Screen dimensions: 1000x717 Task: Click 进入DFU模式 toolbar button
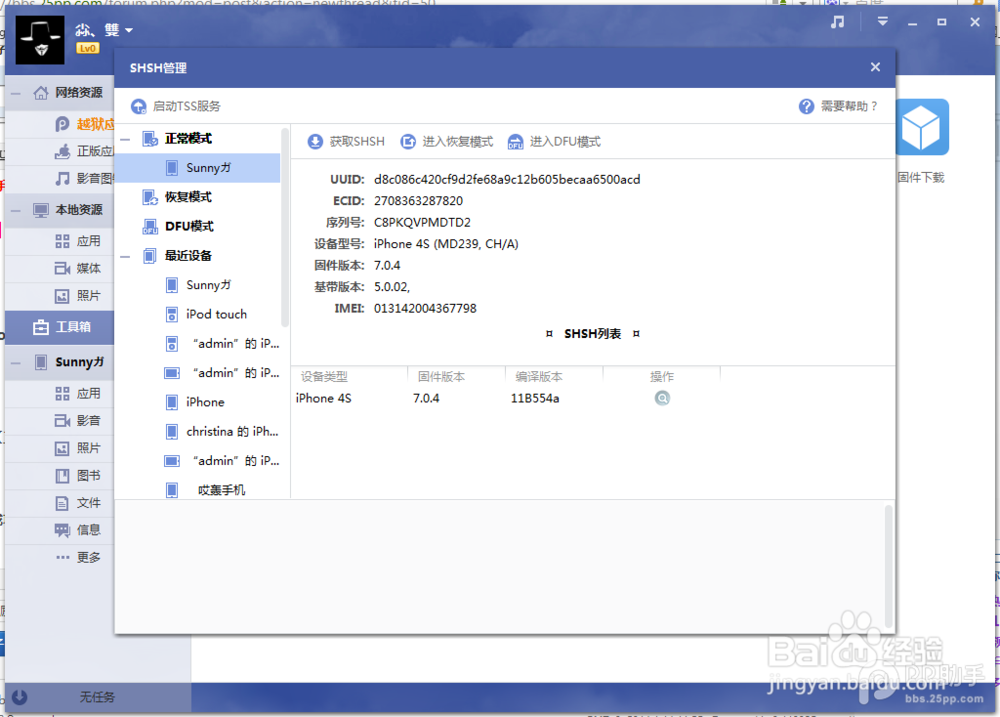[x=554, y=142]
